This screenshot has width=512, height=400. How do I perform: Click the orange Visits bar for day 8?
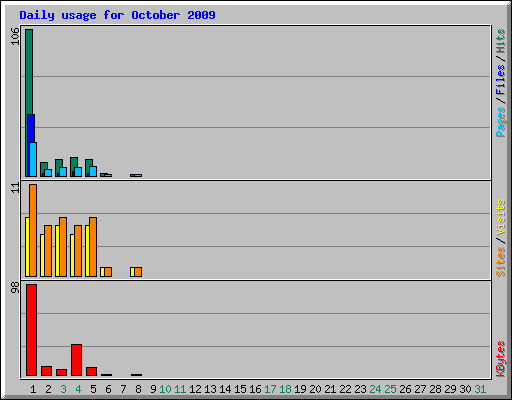[x=138, y=272]
